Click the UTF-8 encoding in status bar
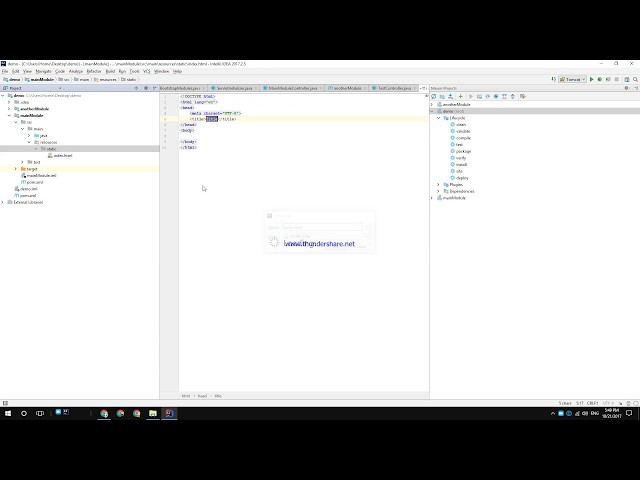This screenshot has height=480, width=640. point(608,403)
